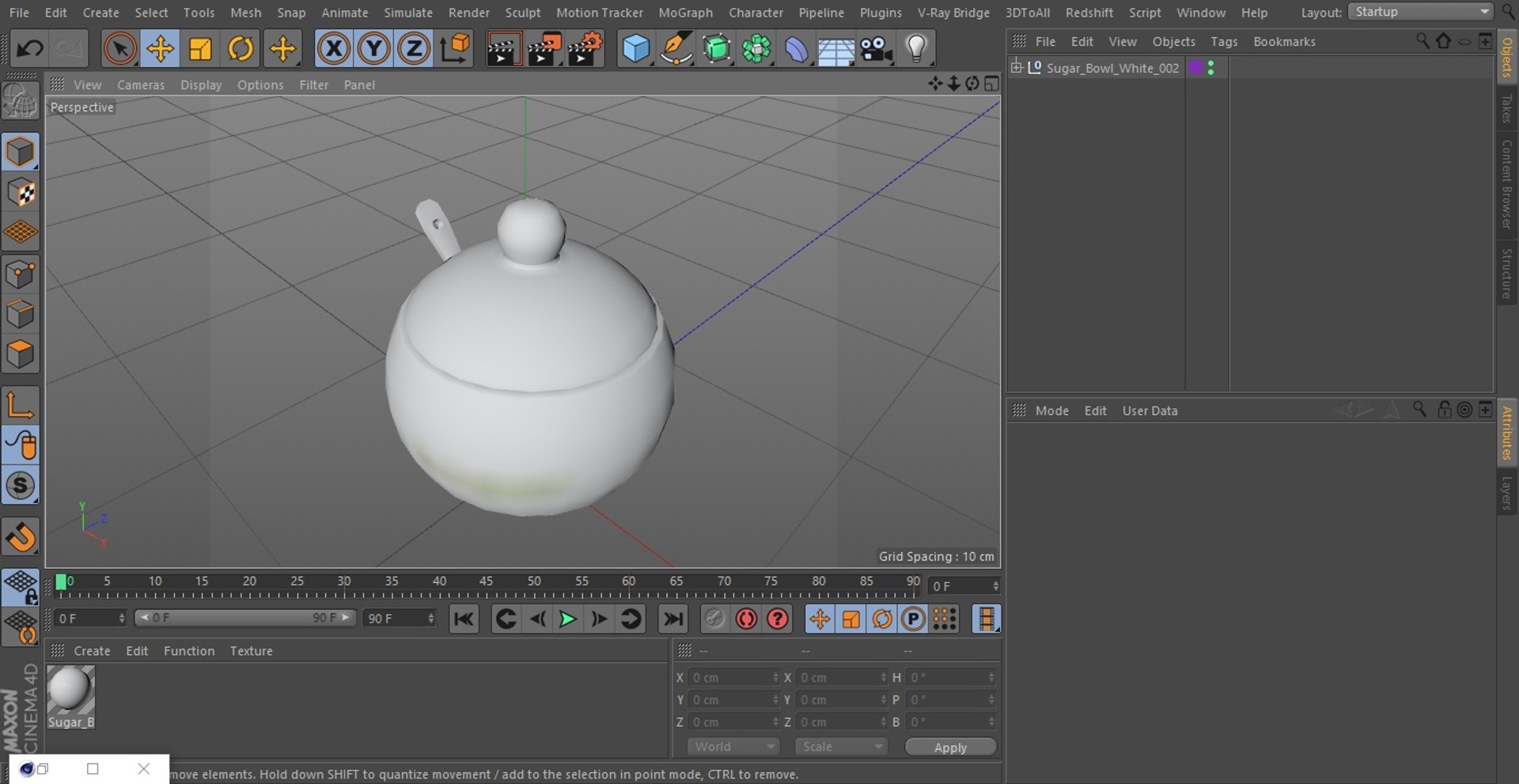This screenshot has width=1519, height=784.
Task: Click the Undo arrow icon
Action: 30,49
